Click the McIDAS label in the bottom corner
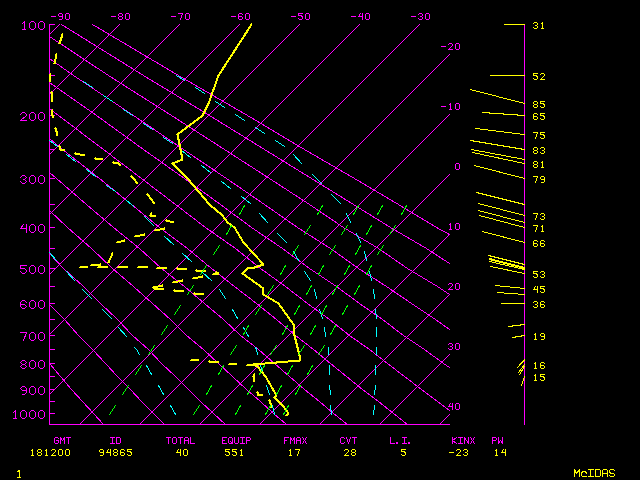 593,473
